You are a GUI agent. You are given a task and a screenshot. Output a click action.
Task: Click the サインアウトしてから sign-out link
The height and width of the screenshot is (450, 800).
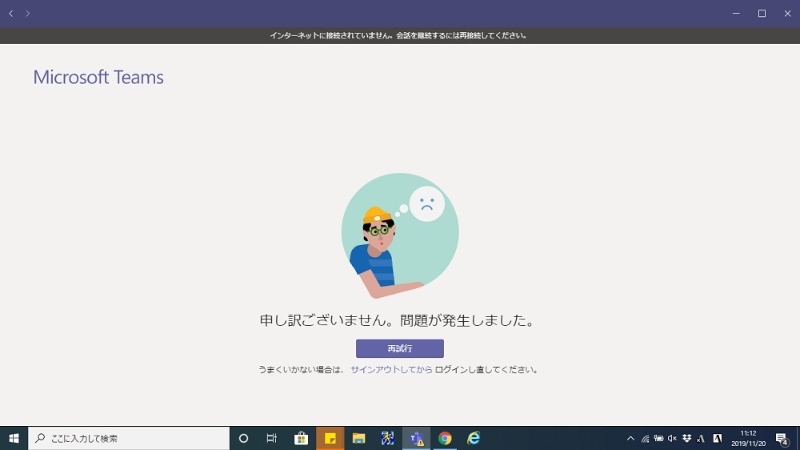point(391,369)
